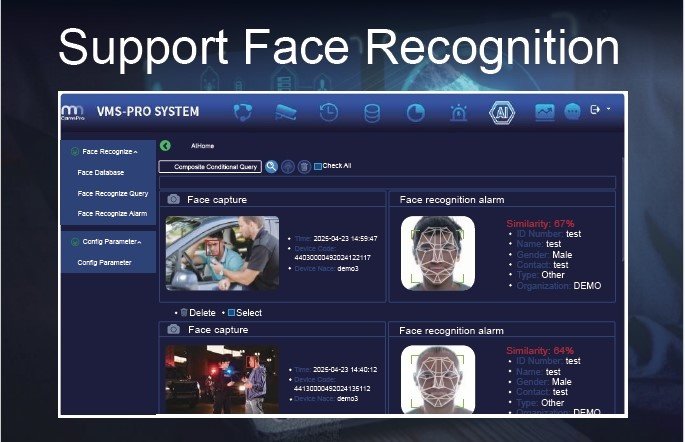The height and width of the screenshot is (442, 685).
Task: Open the first face capture car thumbnail
Action: [222, 254]
